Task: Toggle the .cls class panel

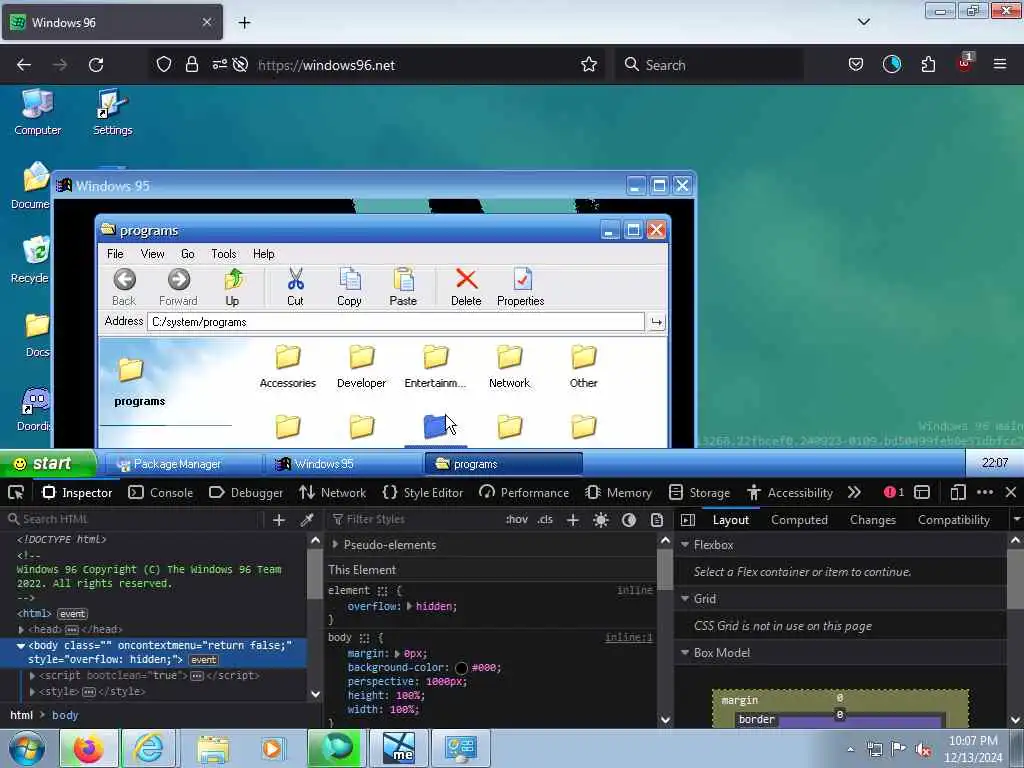Action: [x=545, y=520]
